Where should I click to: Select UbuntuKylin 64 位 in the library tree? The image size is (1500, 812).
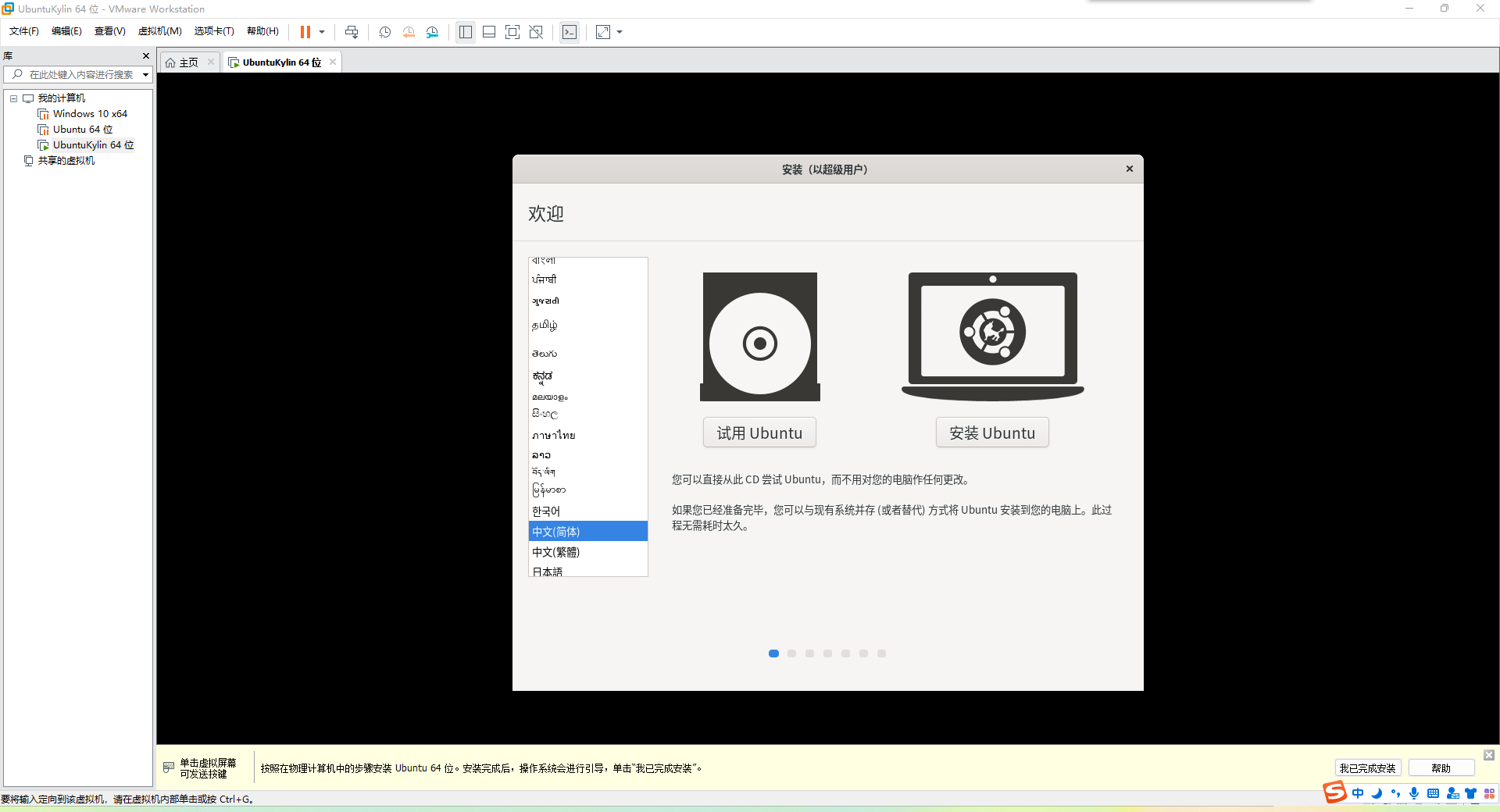93,145
